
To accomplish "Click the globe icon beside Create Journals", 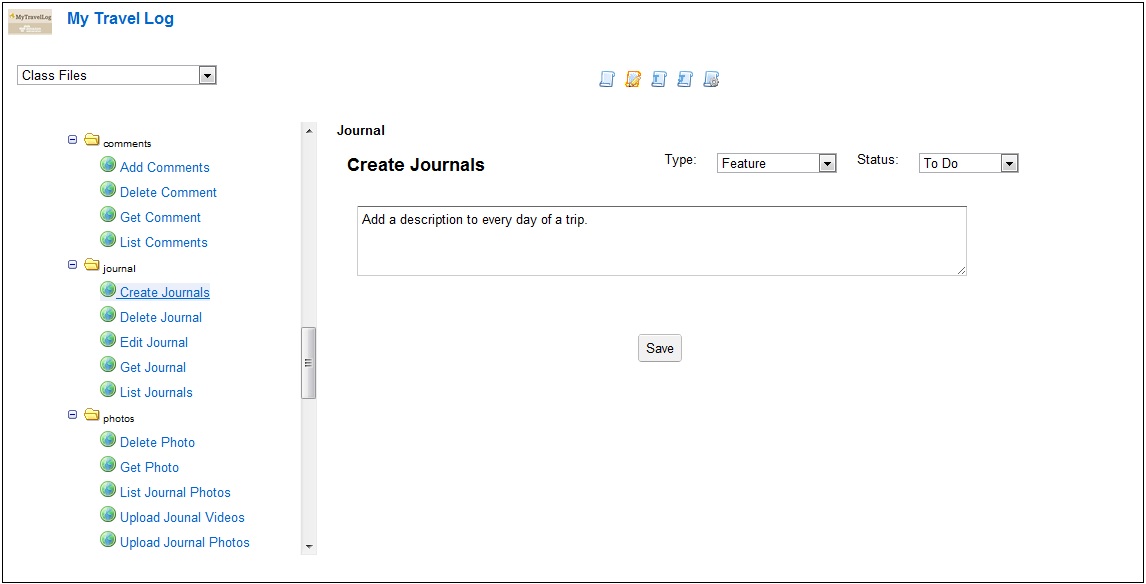I will click(108, 289).
